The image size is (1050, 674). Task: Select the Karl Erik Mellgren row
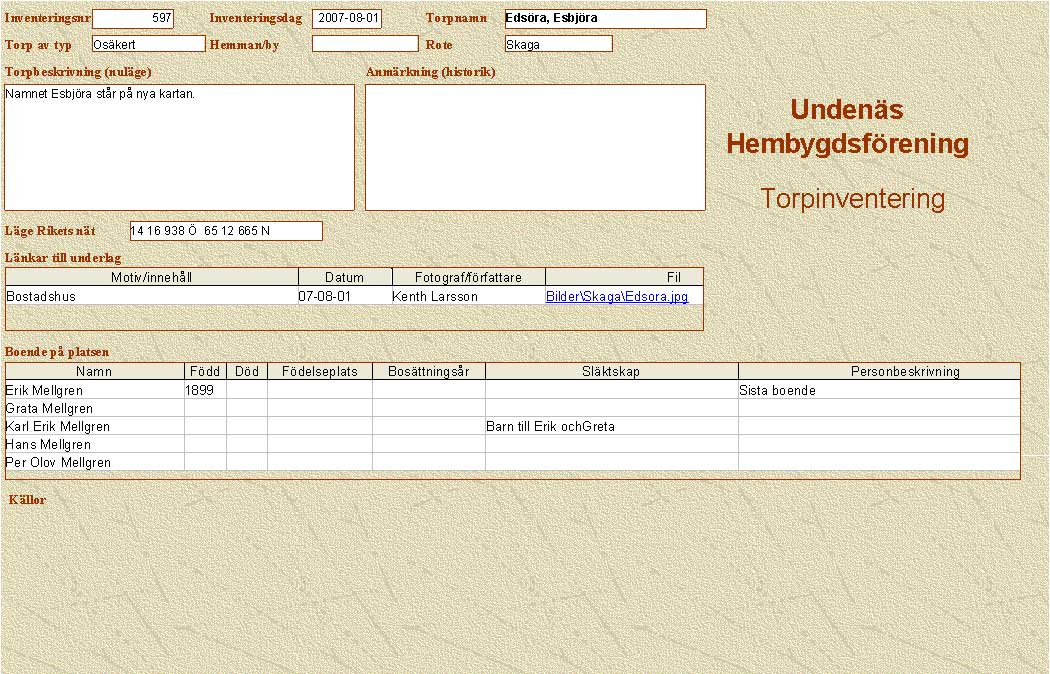[x=94, y=427]
